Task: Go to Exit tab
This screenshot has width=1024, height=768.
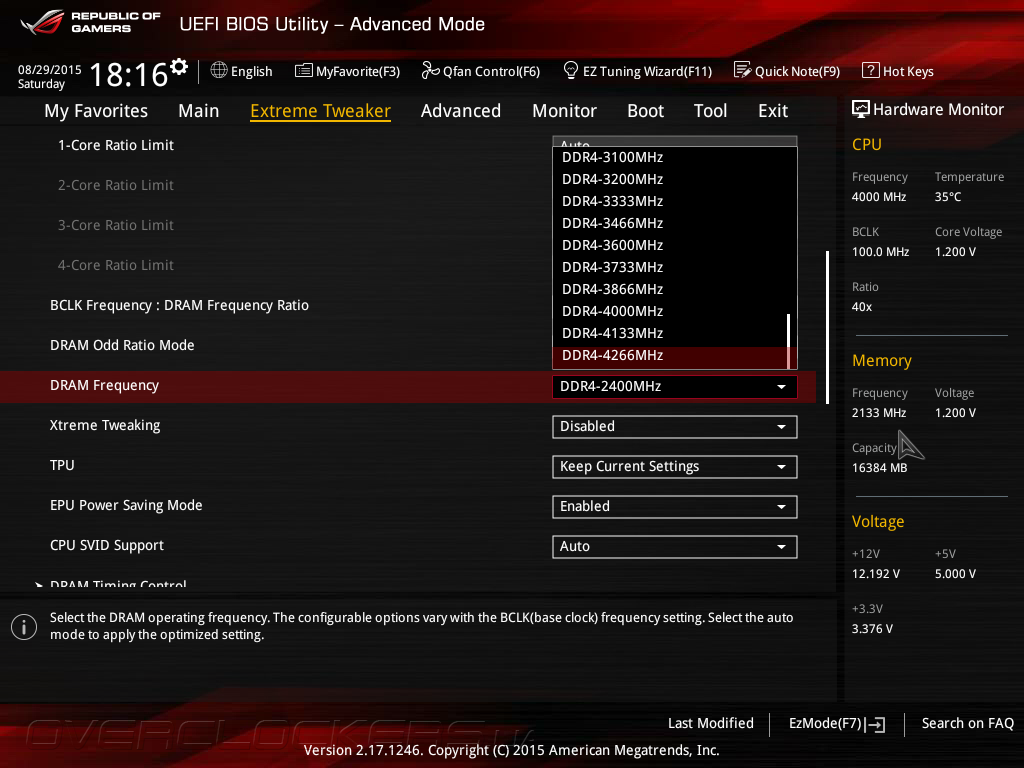Action: tap(773, 111)
